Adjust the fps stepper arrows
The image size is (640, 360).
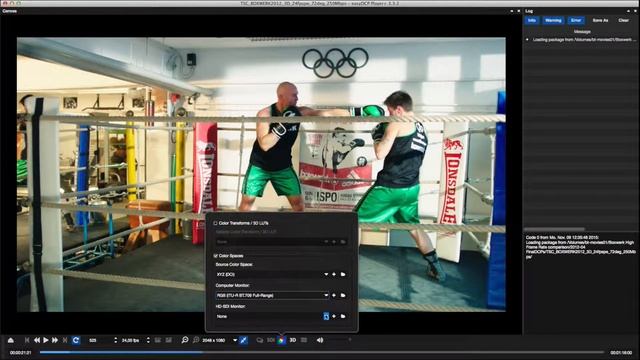[x=148, y=340]
